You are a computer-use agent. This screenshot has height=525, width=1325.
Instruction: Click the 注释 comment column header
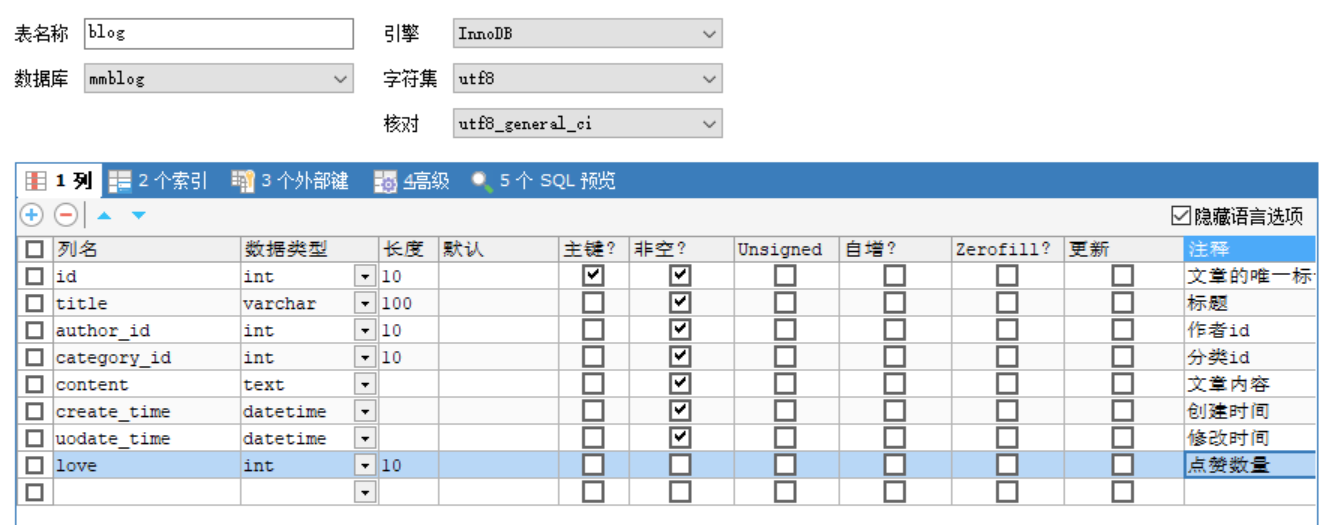pos(1248,248)
